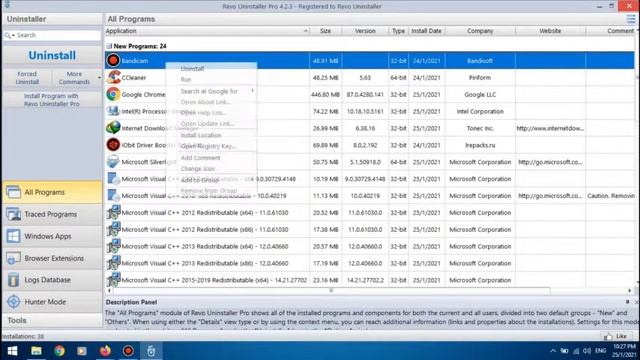Click the IObit Driver Booster icon
Screen dimensions: 640x360
(113, 145)
